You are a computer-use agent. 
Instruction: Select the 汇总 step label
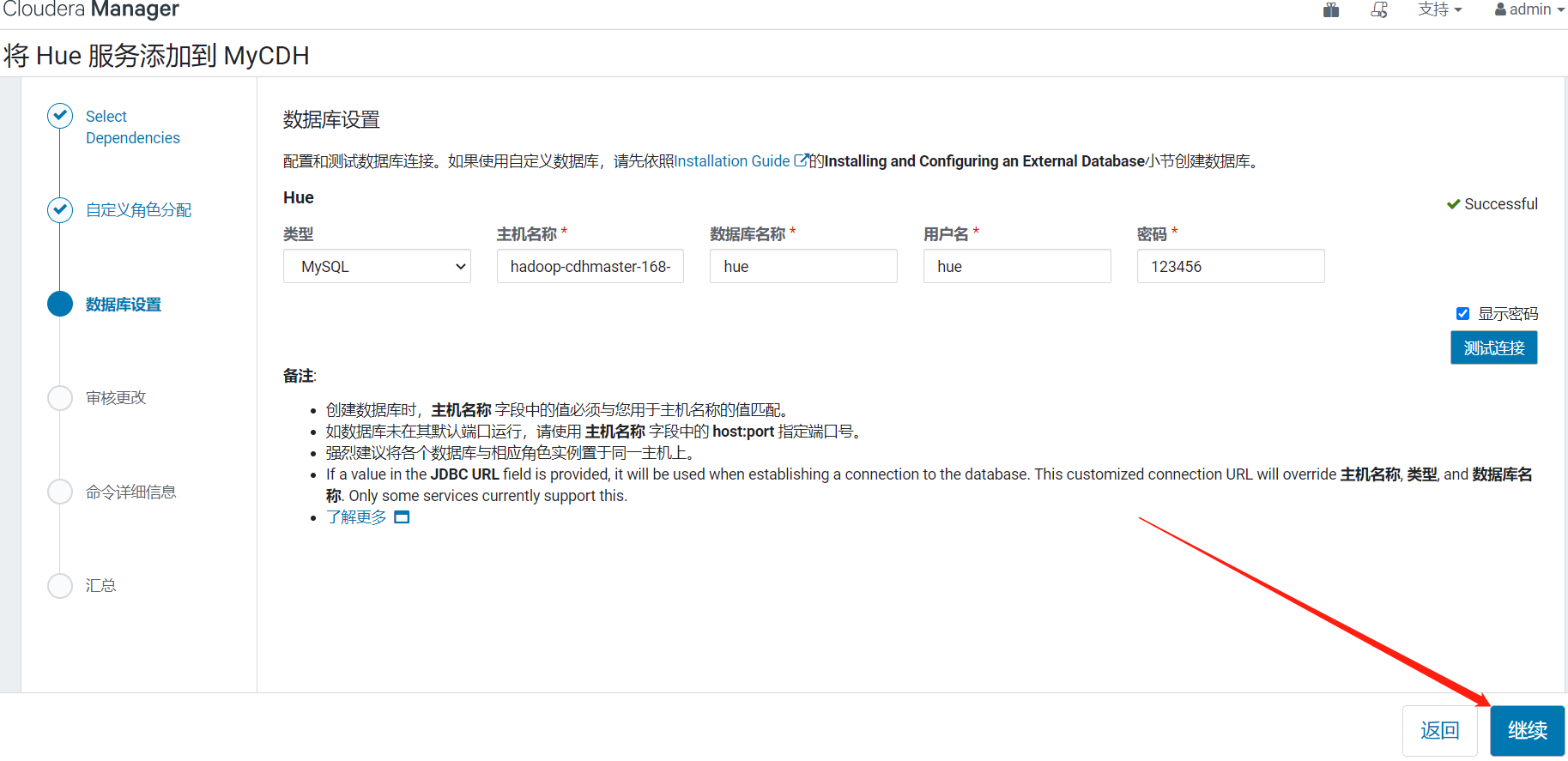100,586
